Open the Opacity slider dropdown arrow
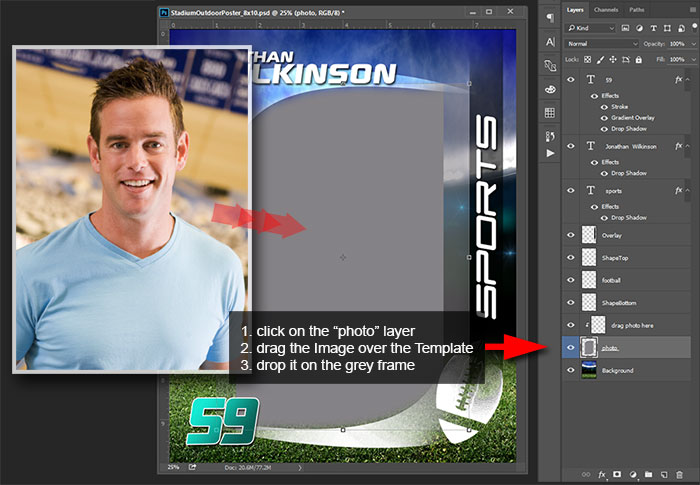700x485 pixels. [x=693, y=44]
